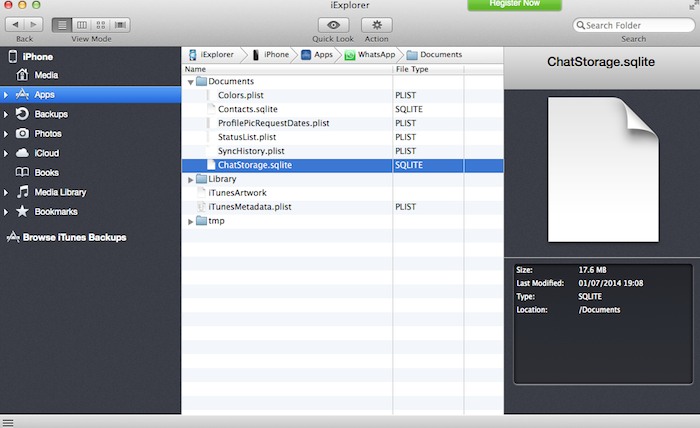Click the /Documents location value

599,310
